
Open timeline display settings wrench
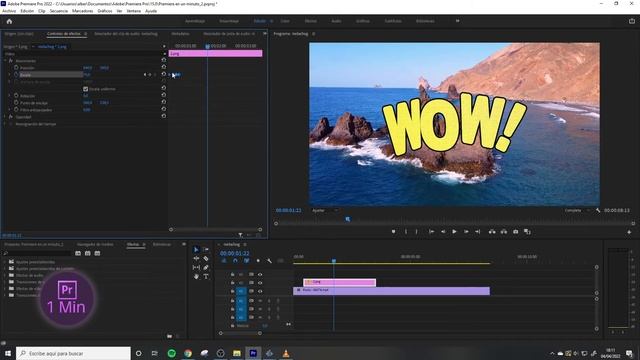point(269,261)
